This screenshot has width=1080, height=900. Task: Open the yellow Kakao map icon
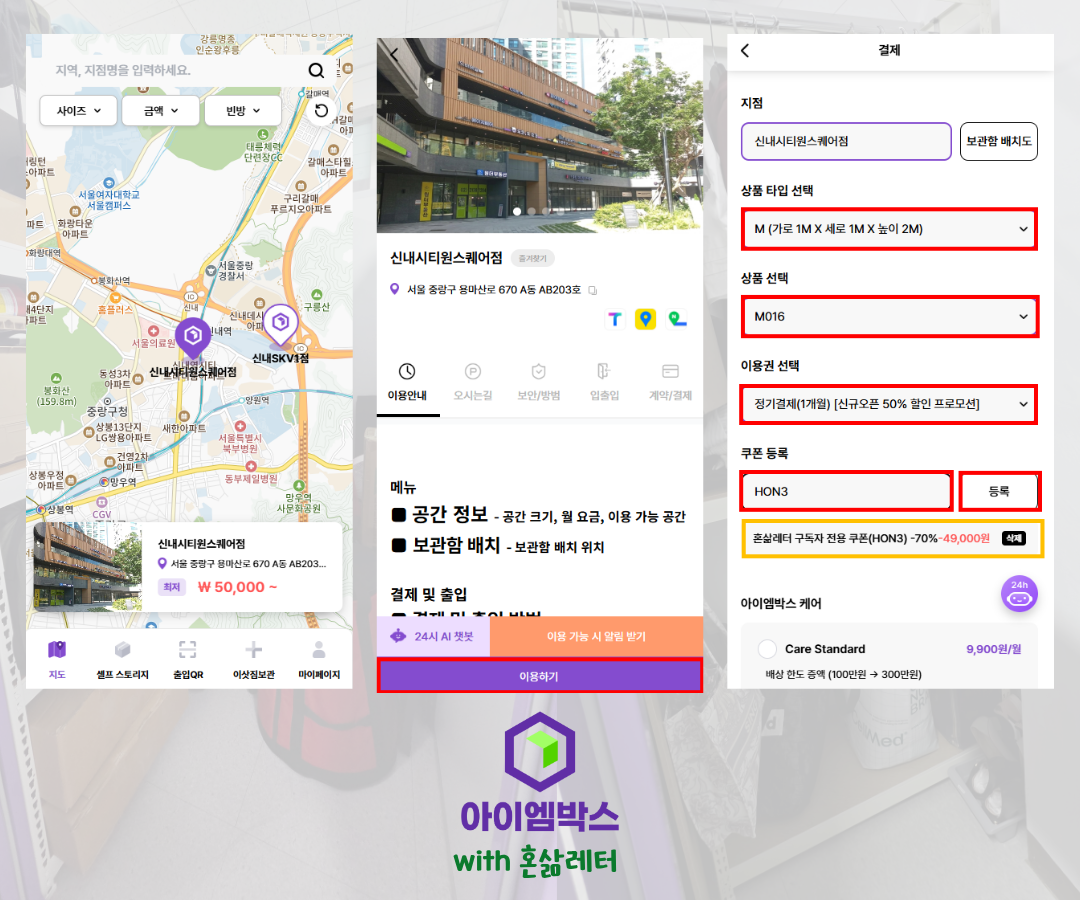(x=645, y=319)
